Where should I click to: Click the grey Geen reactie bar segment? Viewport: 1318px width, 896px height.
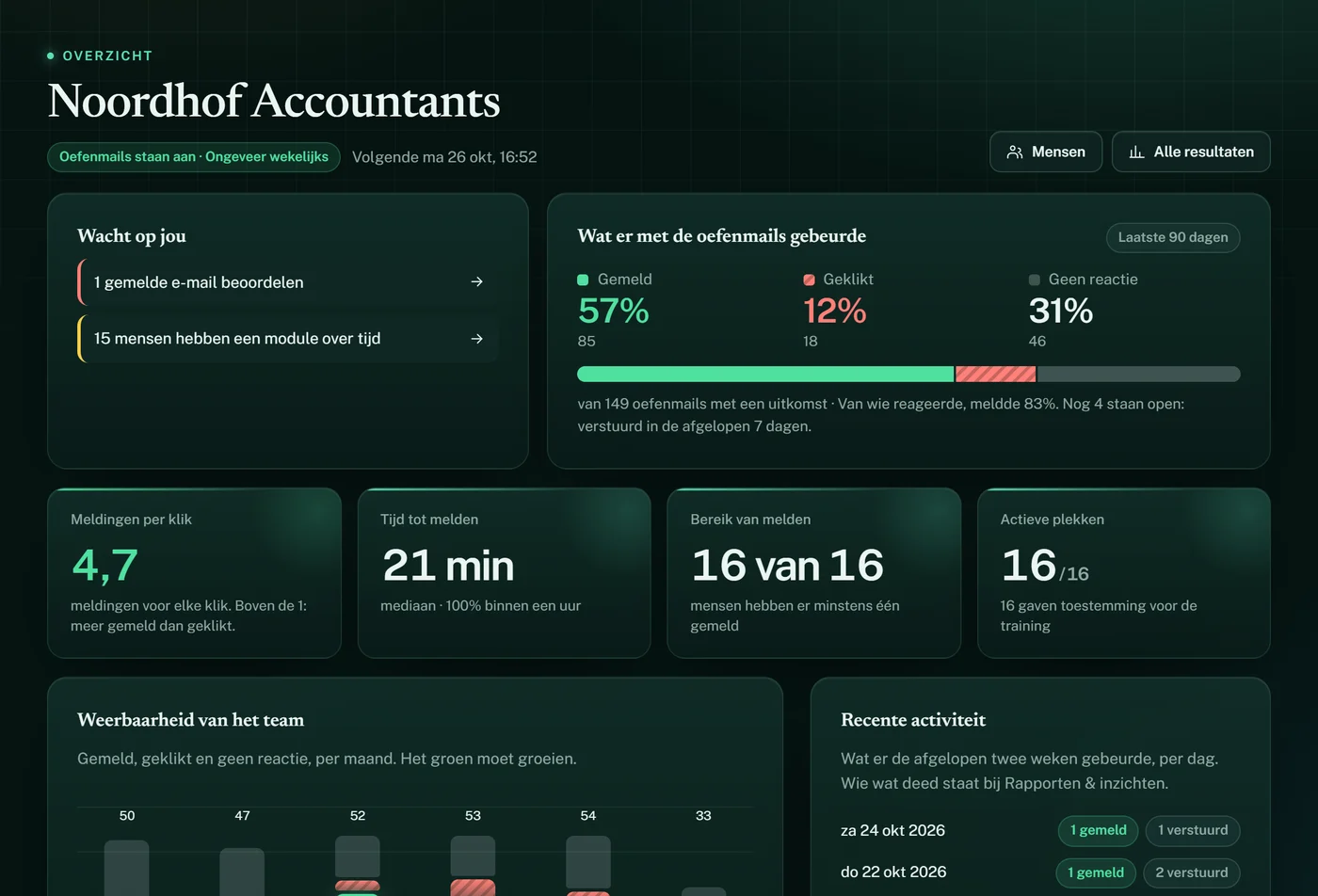click(1139, 374)
